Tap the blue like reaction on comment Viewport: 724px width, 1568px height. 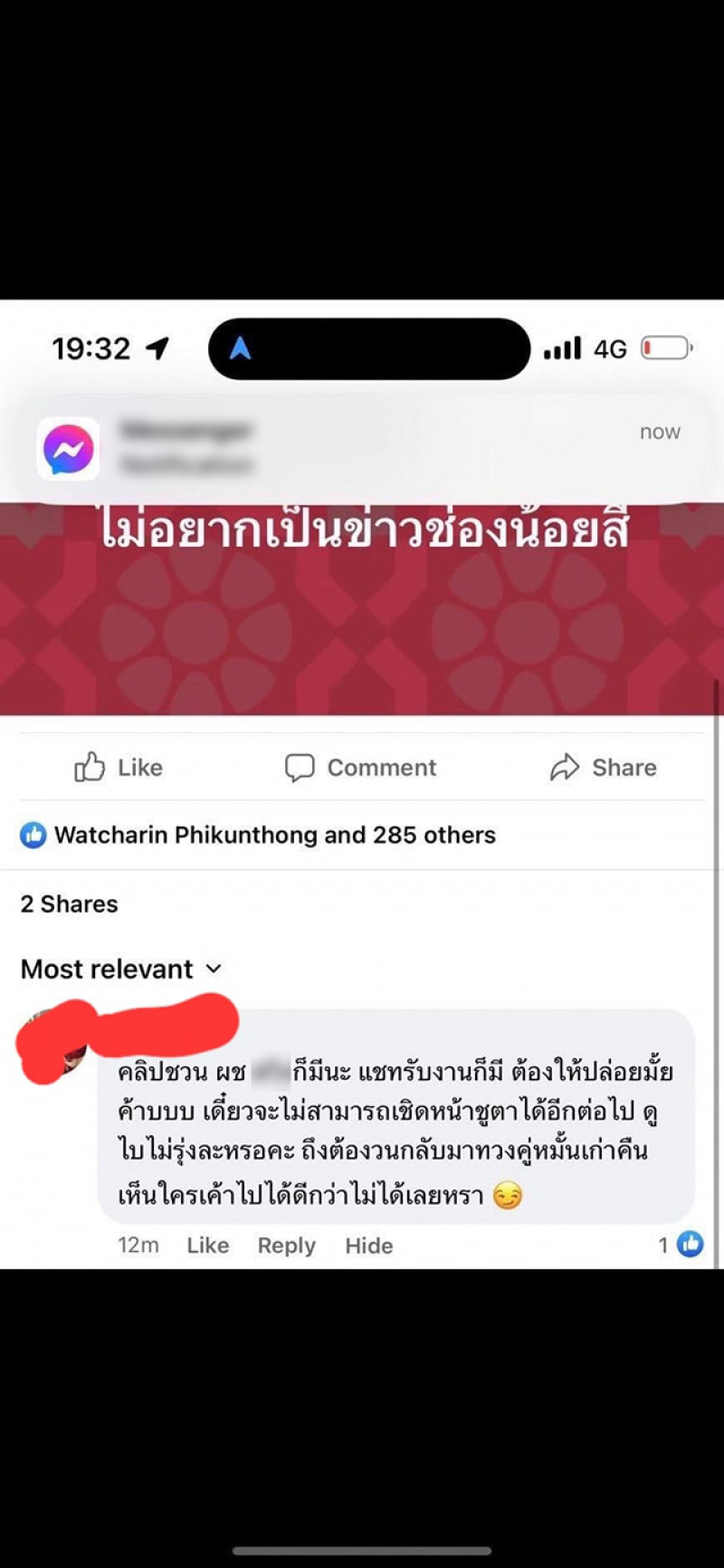690,1244
